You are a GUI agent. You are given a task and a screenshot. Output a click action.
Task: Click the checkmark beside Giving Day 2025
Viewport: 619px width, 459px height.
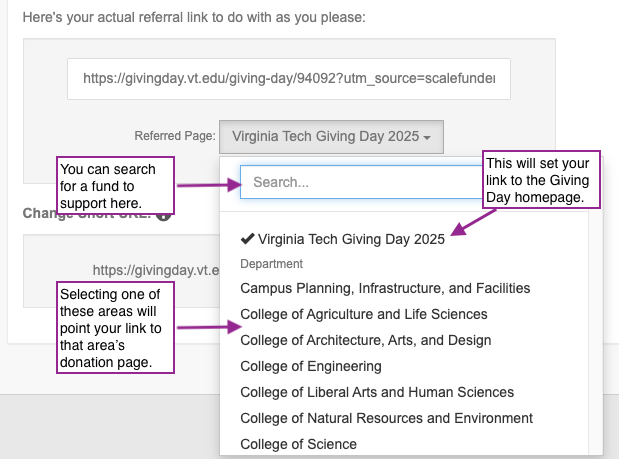[x=247, y=239]
